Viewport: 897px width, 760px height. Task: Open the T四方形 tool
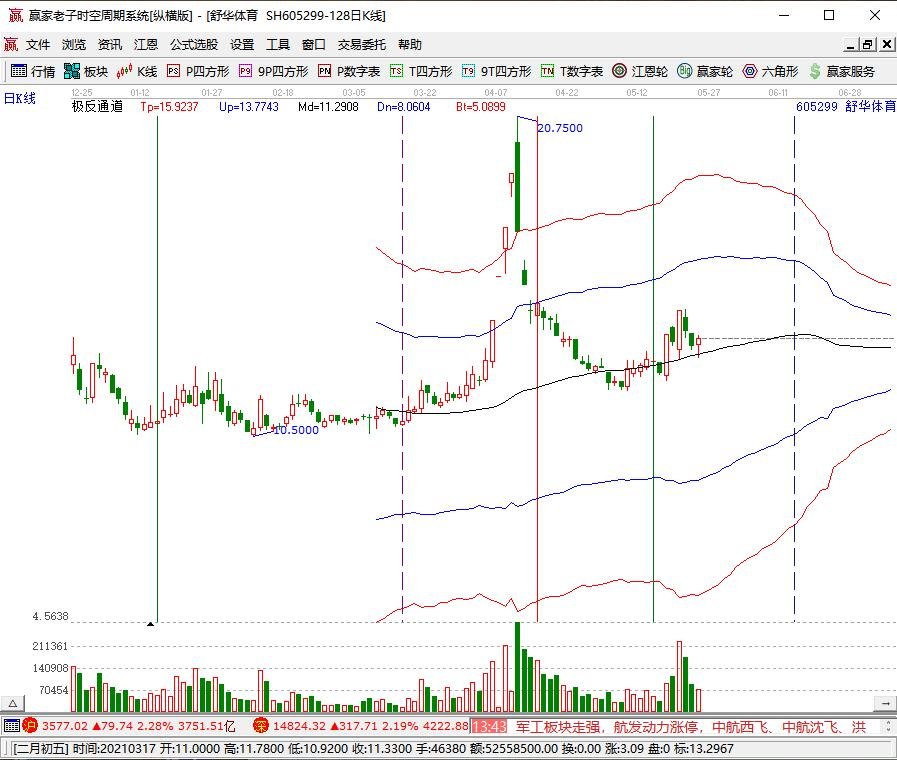(421, 71)
